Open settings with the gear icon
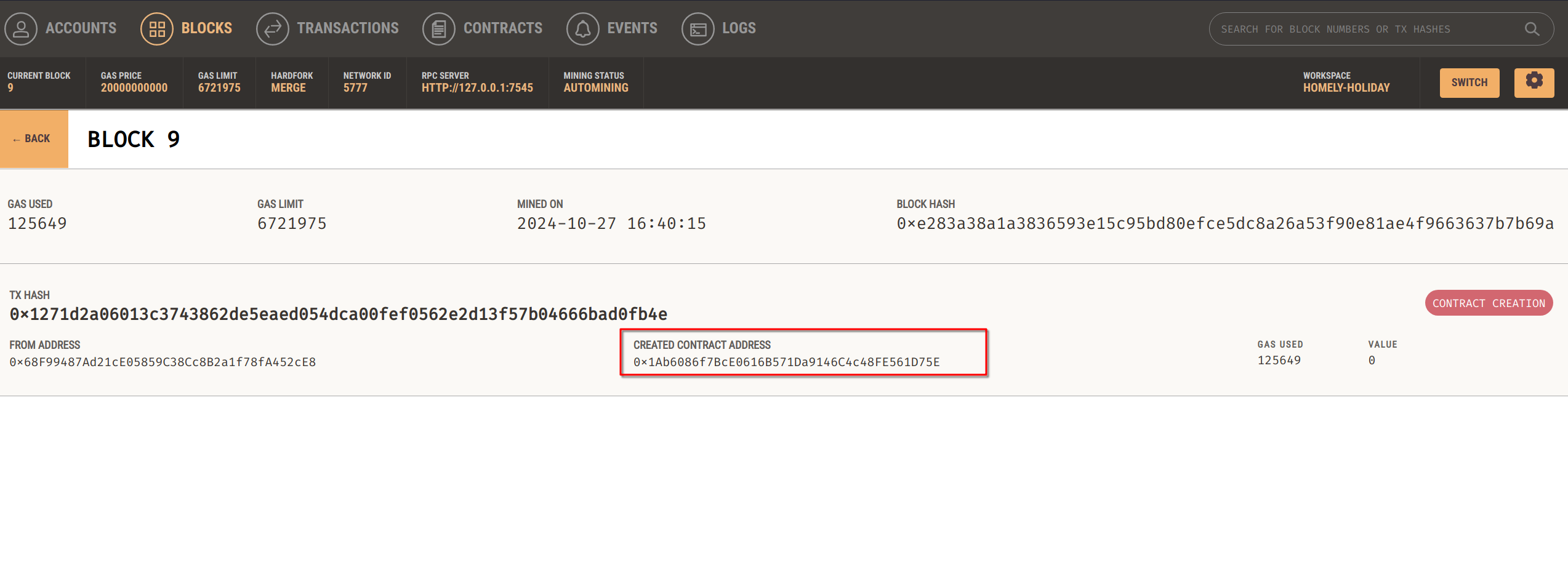This screenshot has width=1568, height=563. [1534, 82]
